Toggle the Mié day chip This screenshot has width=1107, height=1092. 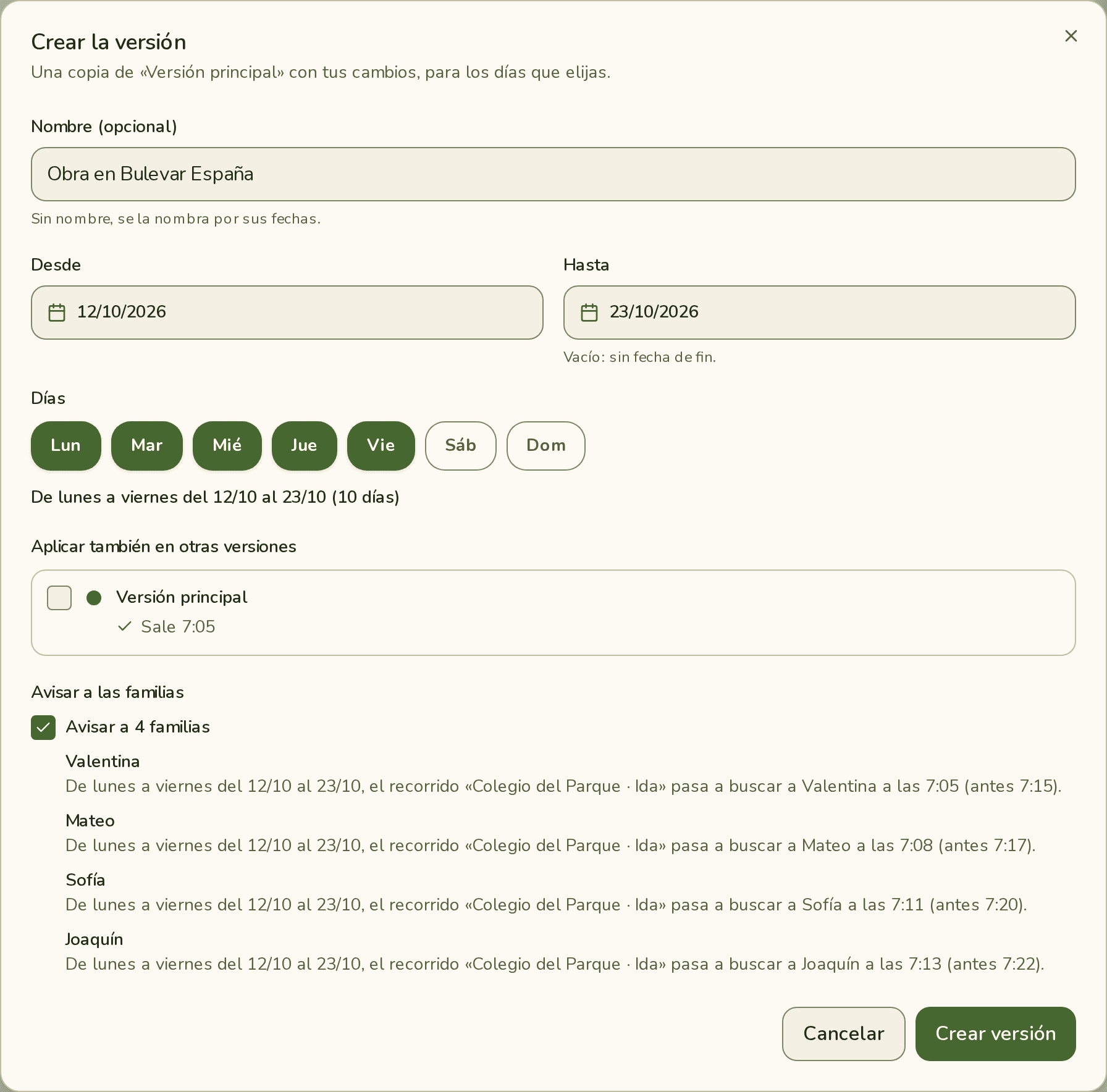point(227,446)
